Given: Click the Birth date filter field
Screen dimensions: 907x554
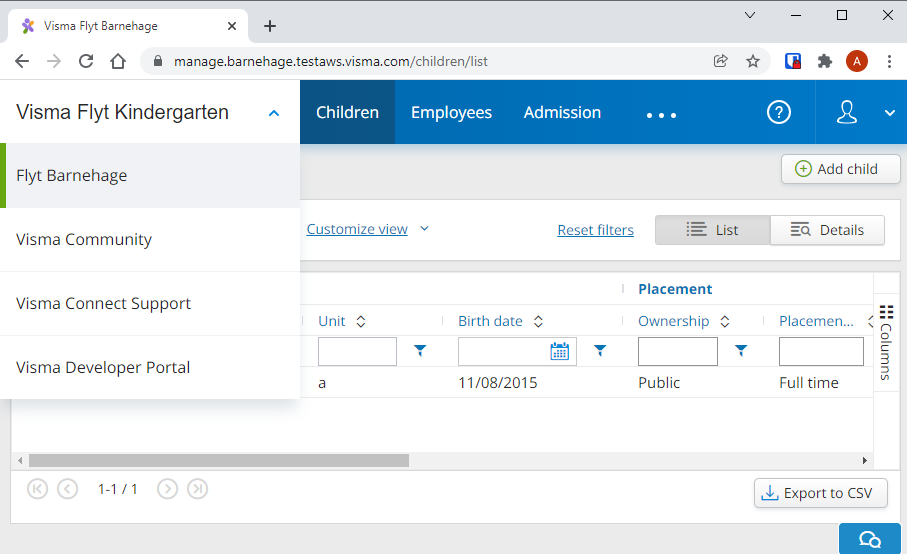Looking at the screenshot, I should point(504,352).
